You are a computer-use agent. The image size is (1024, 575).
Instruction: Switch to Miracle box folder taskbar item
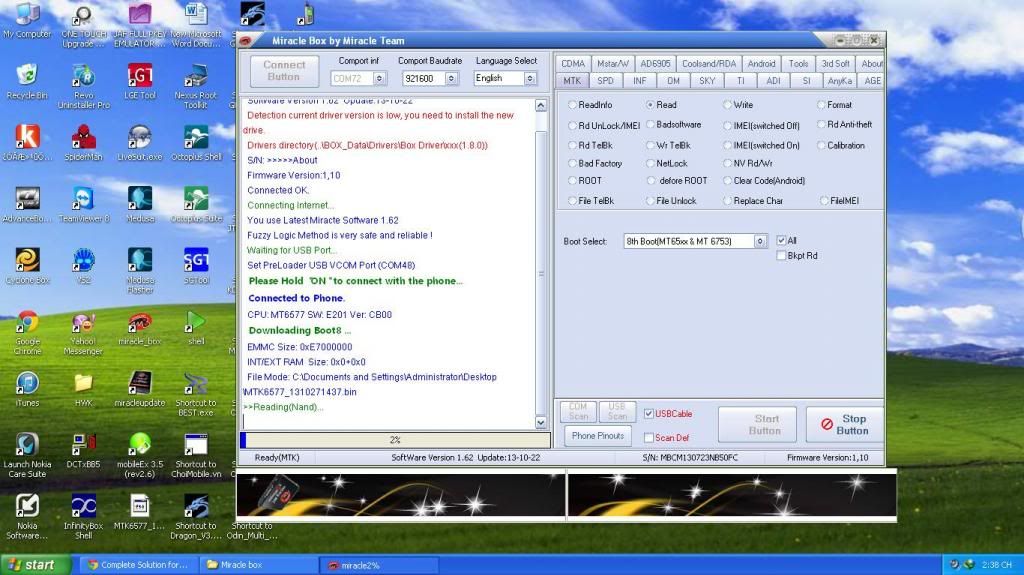tap(258, 565)
